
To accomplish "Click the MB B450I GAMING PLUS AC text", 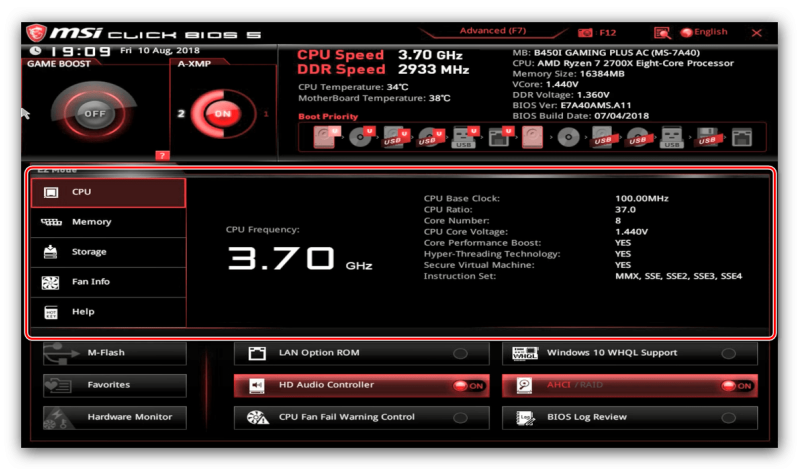I will click(606, 53).
